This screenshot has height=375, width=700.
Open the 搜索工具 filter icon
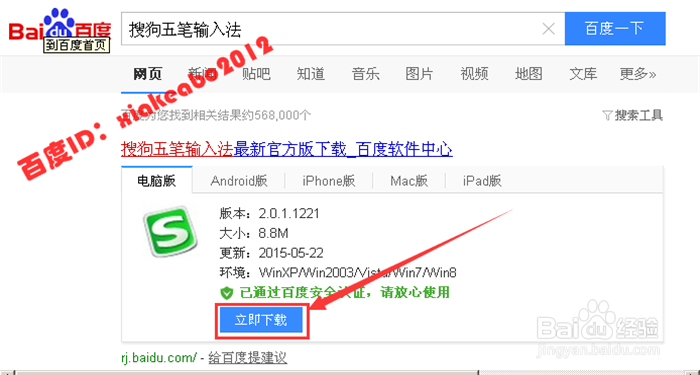(x=608, y=116)
